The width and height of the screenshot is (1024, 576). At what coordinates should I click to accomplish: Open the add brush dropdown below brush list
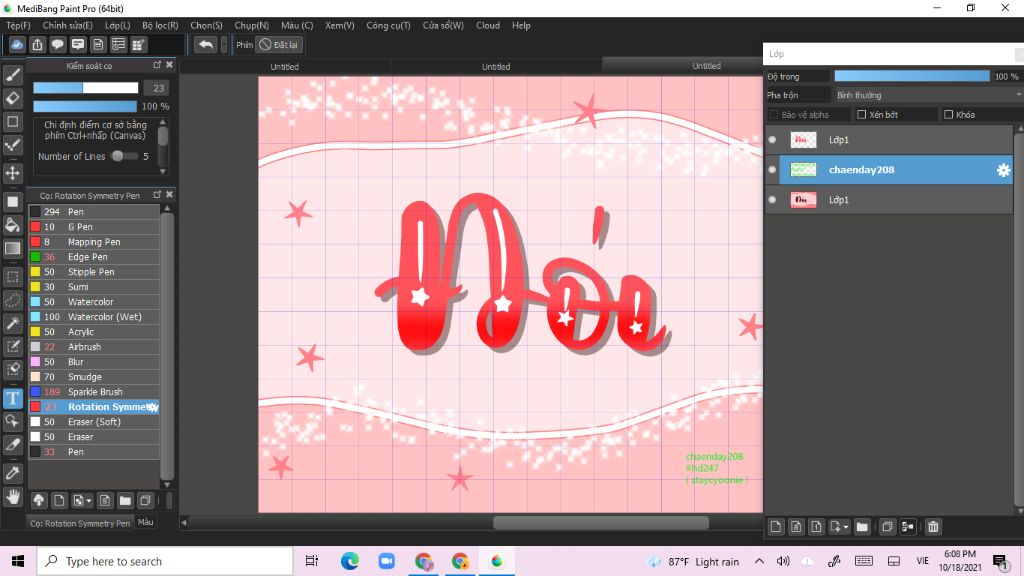89,500
